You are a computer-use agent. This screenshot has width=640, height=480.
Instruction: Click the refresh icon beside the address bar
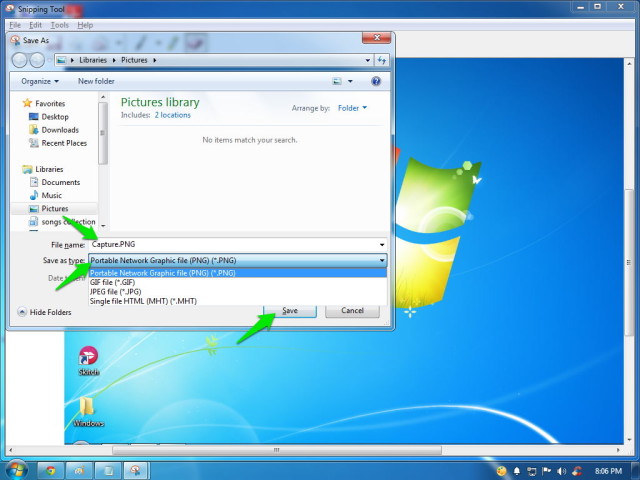coord(382,60)
